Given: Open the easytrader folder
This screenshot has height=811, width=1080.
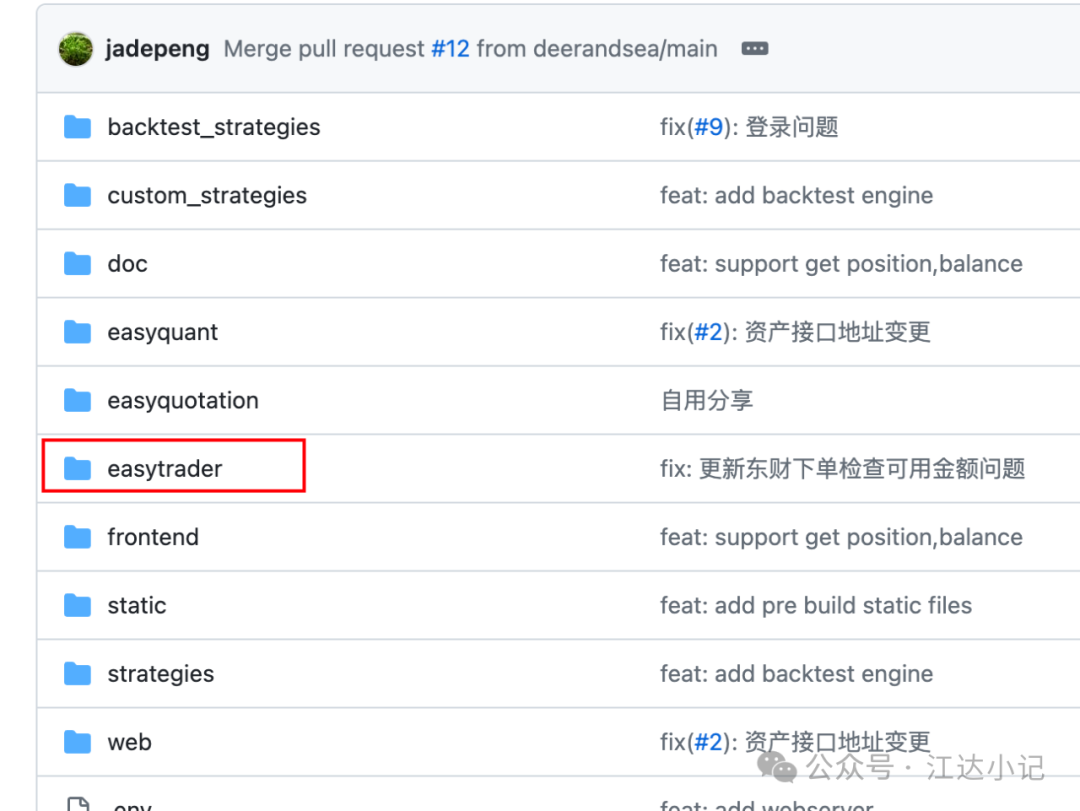Looking at the screenshot, I should (165, 469).
